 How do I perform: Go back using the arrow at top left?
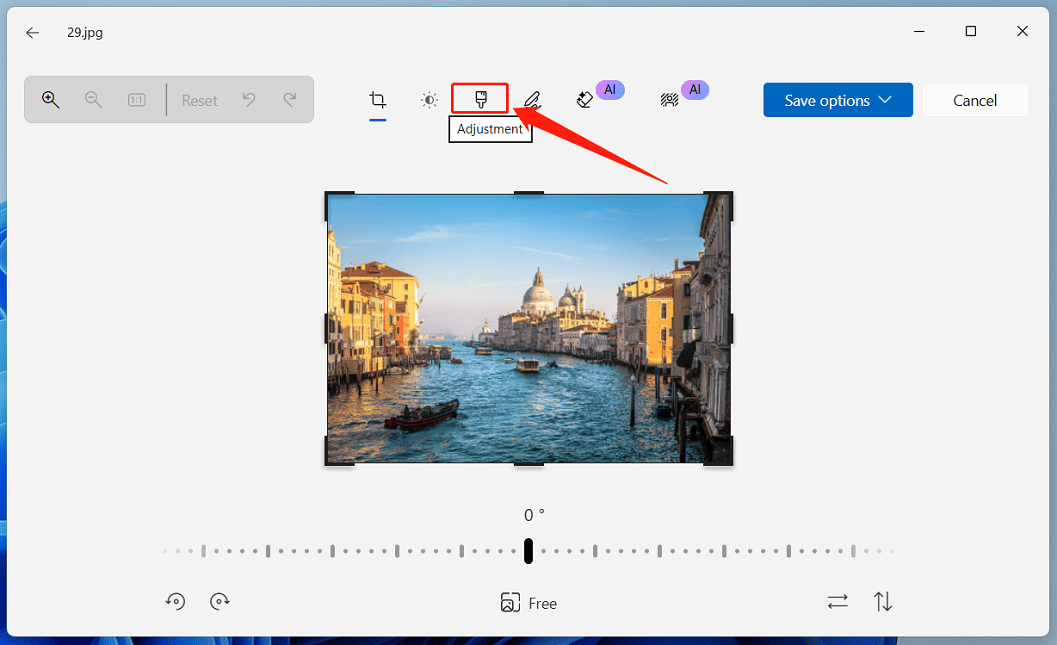click(32, 32)
